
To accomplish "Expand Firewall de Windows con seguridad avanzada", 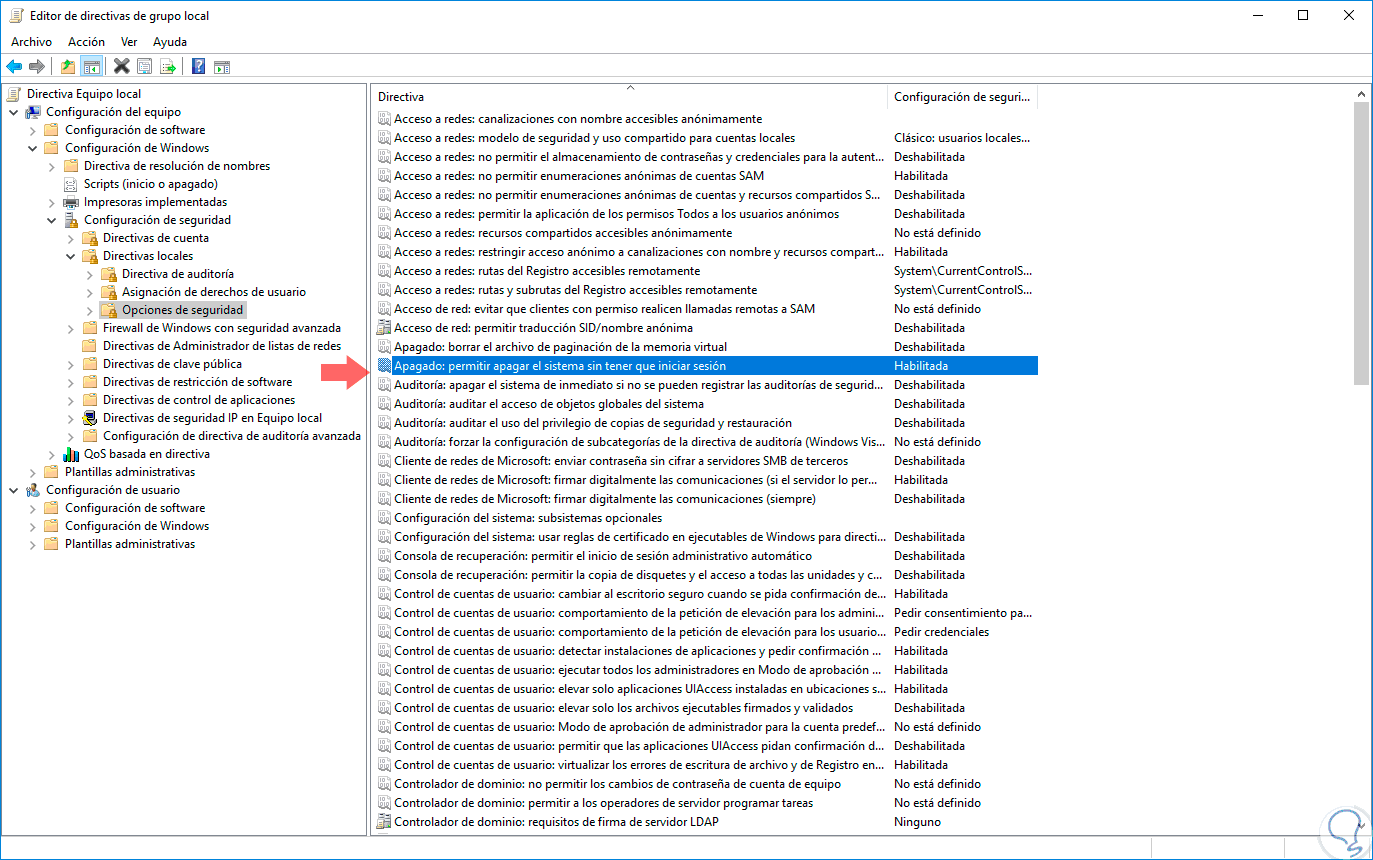I will [71, 328].
